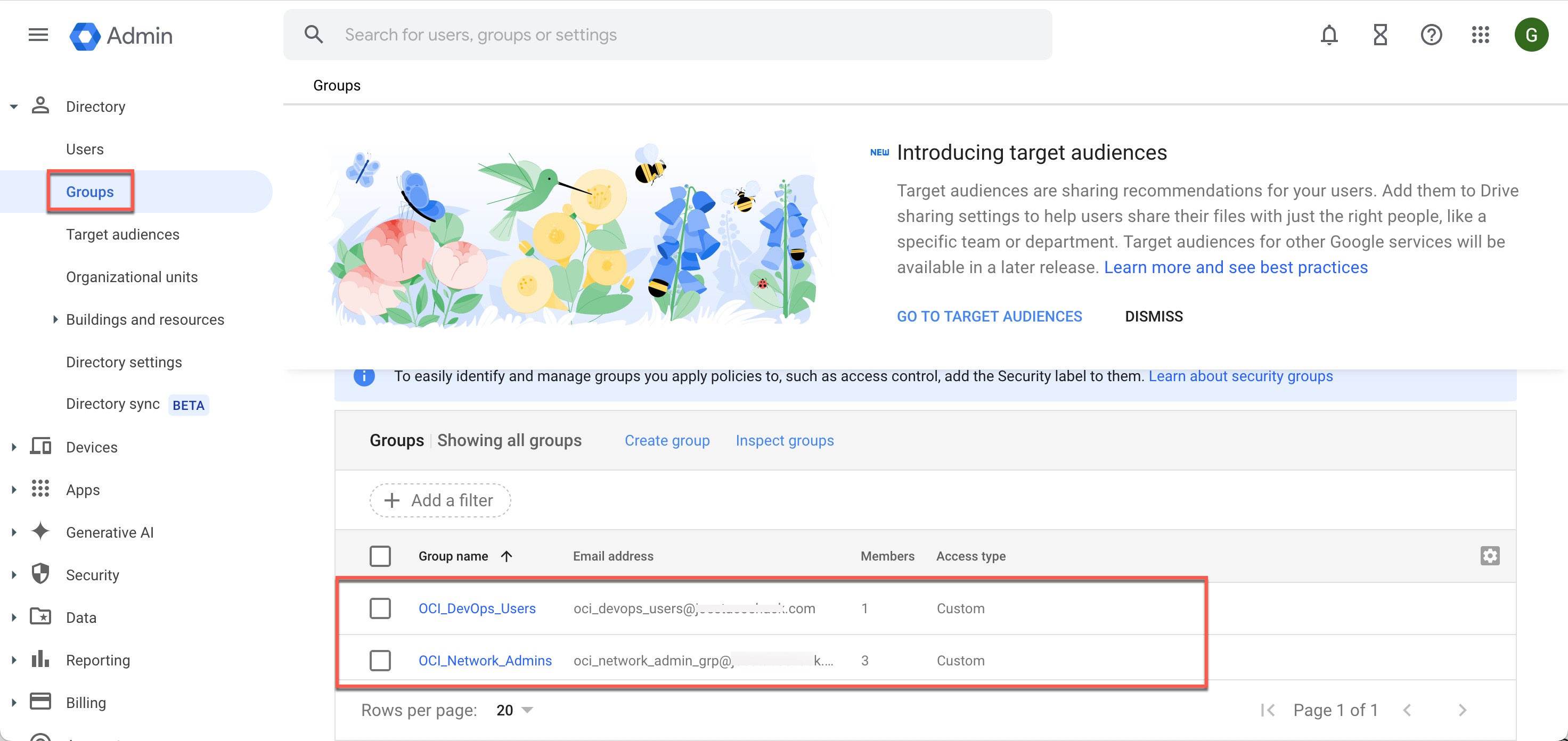Open the hourglass tasks icon
The image size is (1568, 741).
pyautogui.click(x=1380, y=35)
